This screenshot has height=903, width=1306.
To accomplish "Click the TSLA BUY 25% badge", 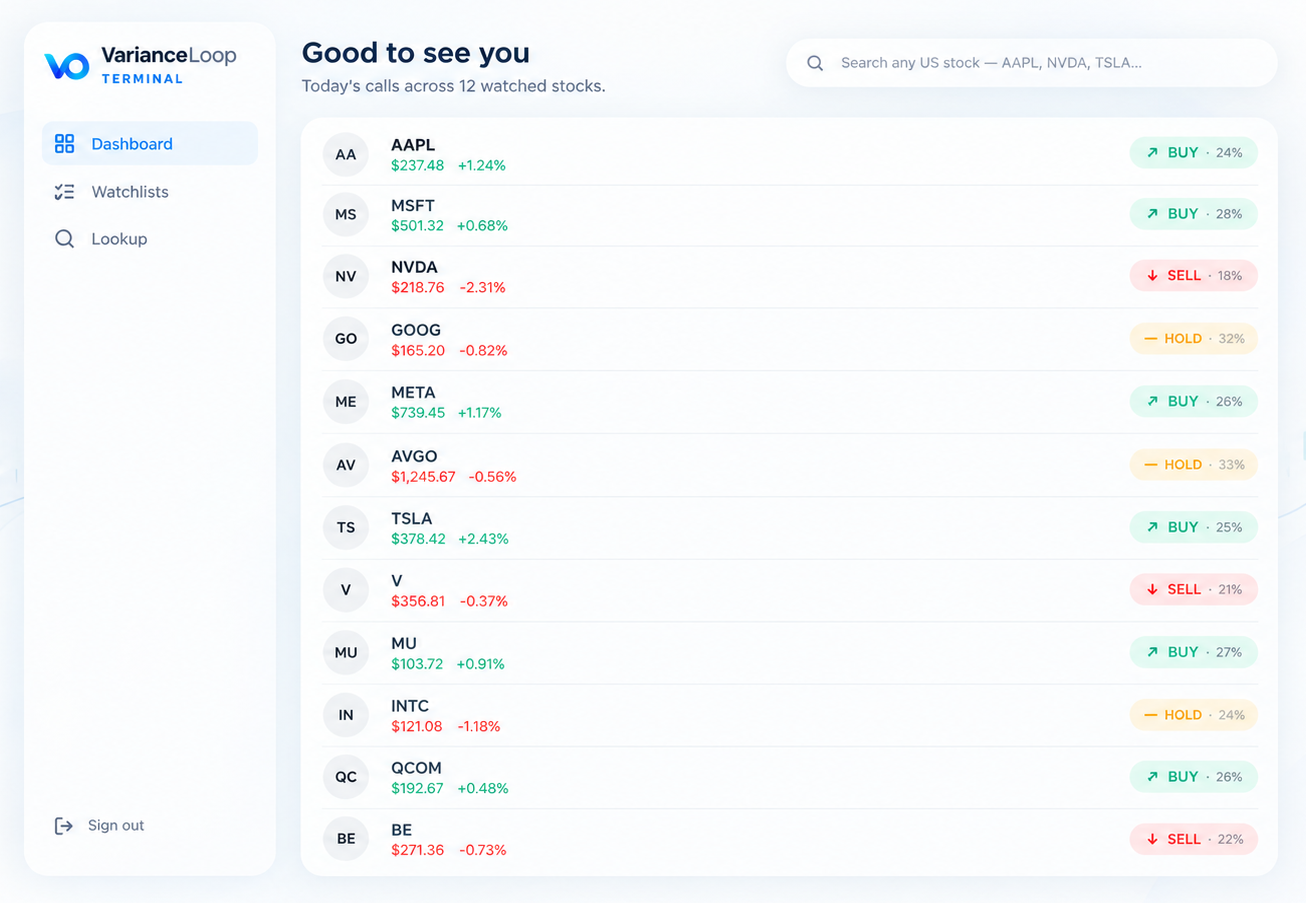I will click(x=1194, y=527).
